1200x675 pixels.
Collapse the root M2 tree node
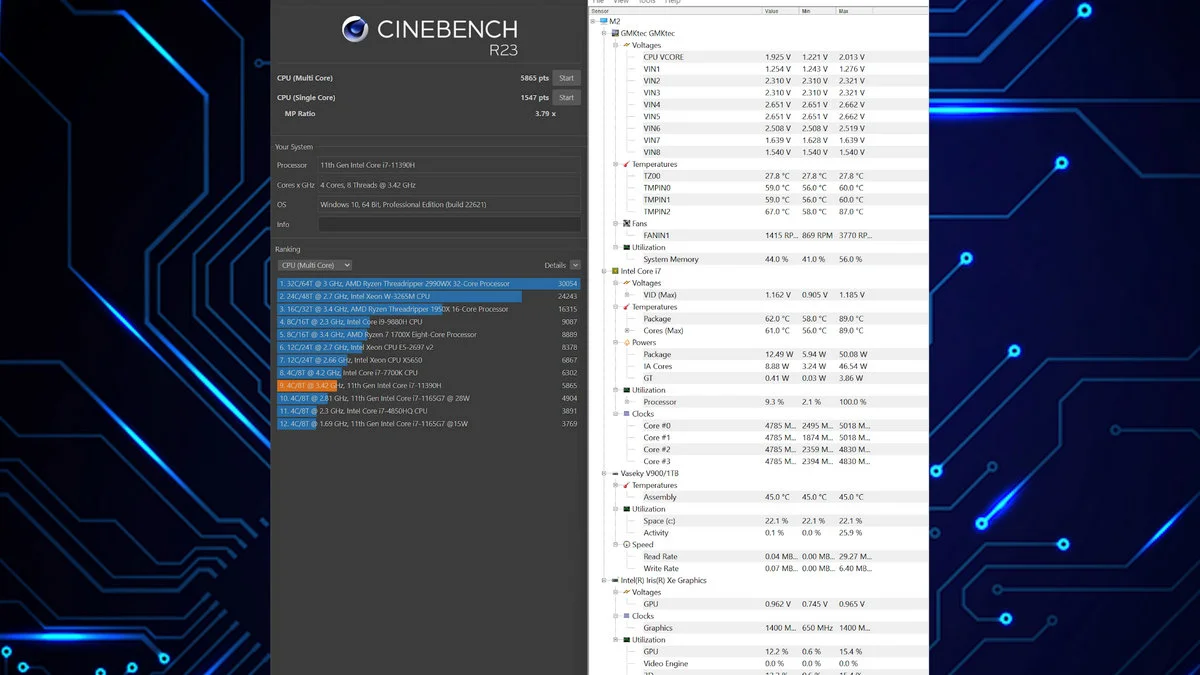(593, 21)
